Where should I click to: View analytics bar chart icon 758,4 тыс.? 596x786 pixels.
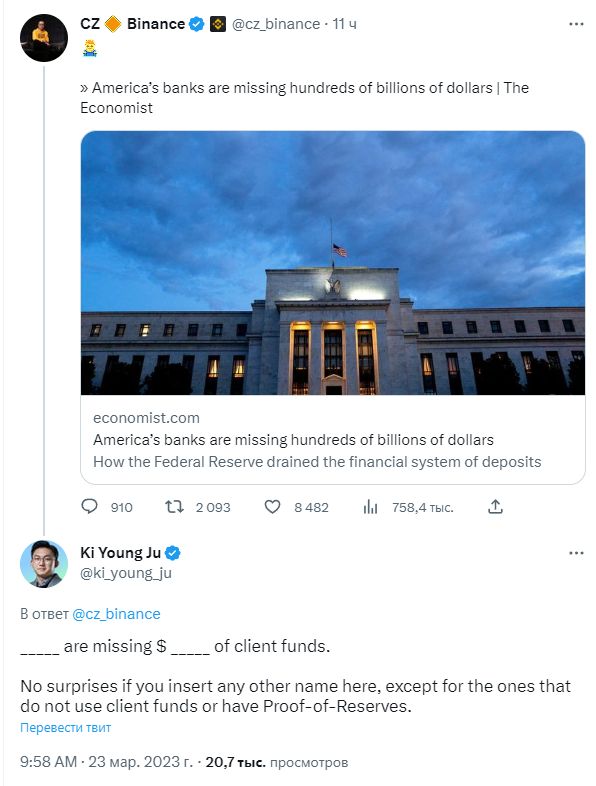[x=370, y=507]
